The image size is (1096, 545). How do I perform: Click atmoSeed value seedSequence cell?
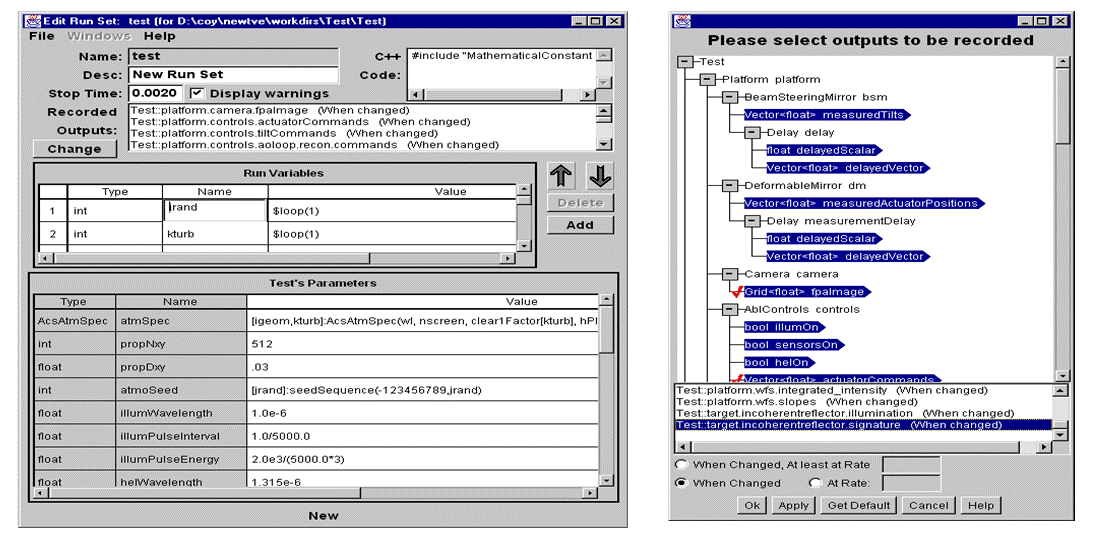tap(423, 390)
